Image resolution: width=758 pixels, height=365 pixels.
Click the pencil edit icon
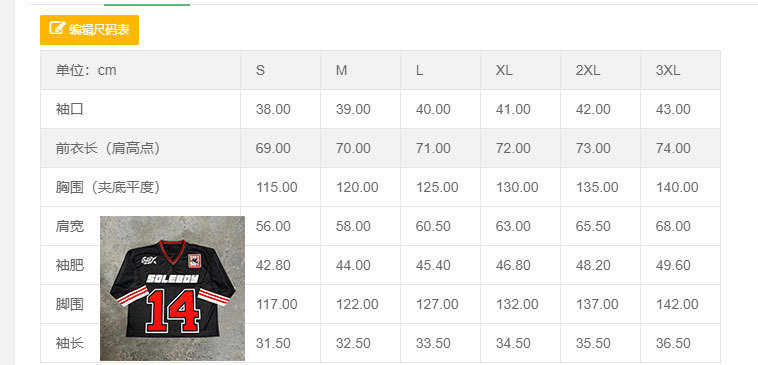(x=57, y=28)
